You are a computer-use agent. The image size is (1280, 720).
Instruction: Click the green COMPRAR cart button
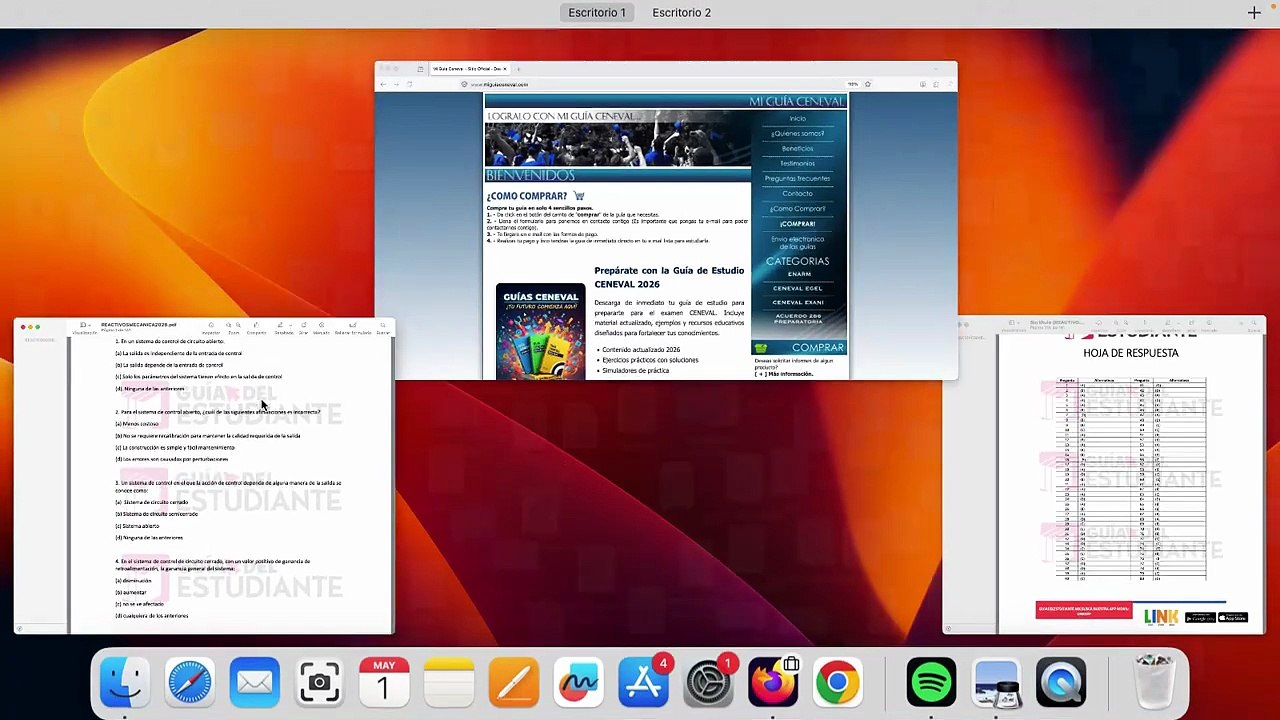[x=798, y=347]
